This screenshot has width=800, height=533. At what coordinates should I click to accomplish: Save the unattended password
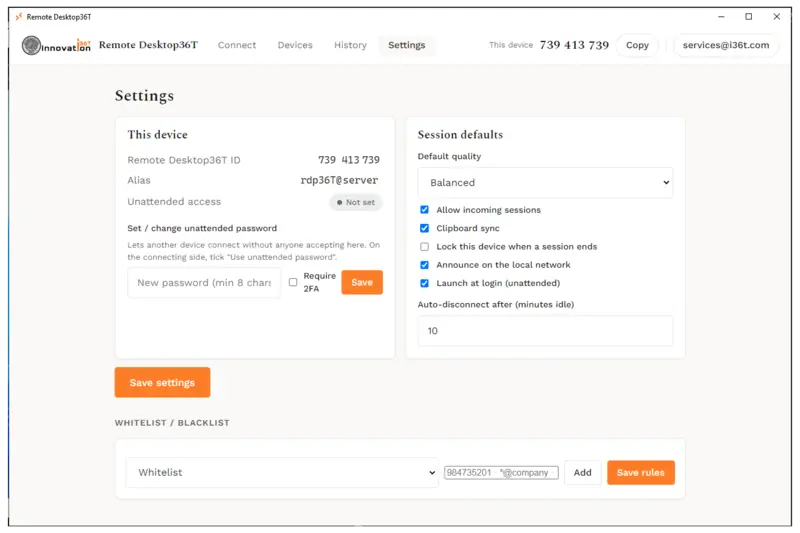(x=362, y=282)
